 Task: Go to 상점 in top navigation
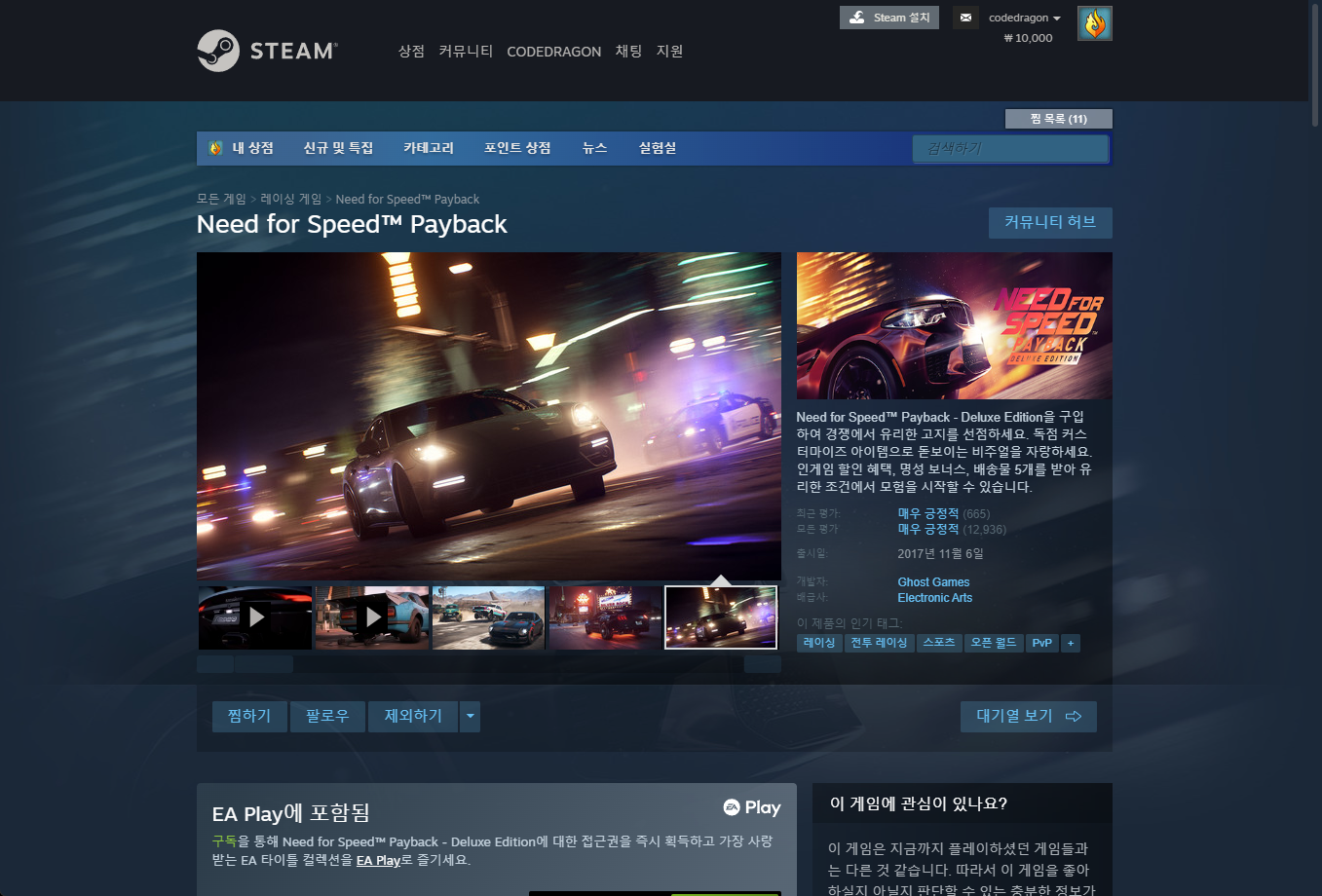pos(411,51)
